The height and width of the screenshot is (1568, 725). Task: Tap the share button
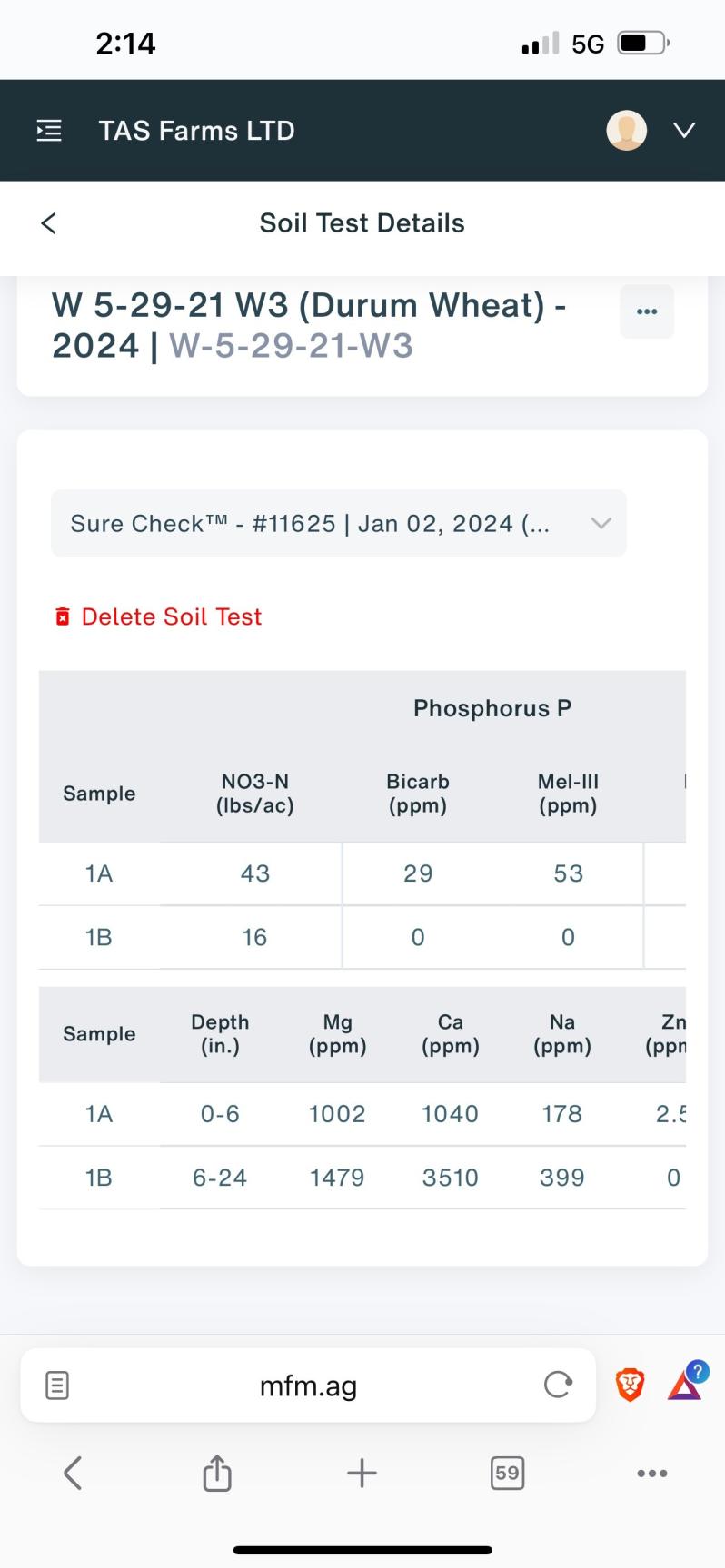click(216, 1473)
